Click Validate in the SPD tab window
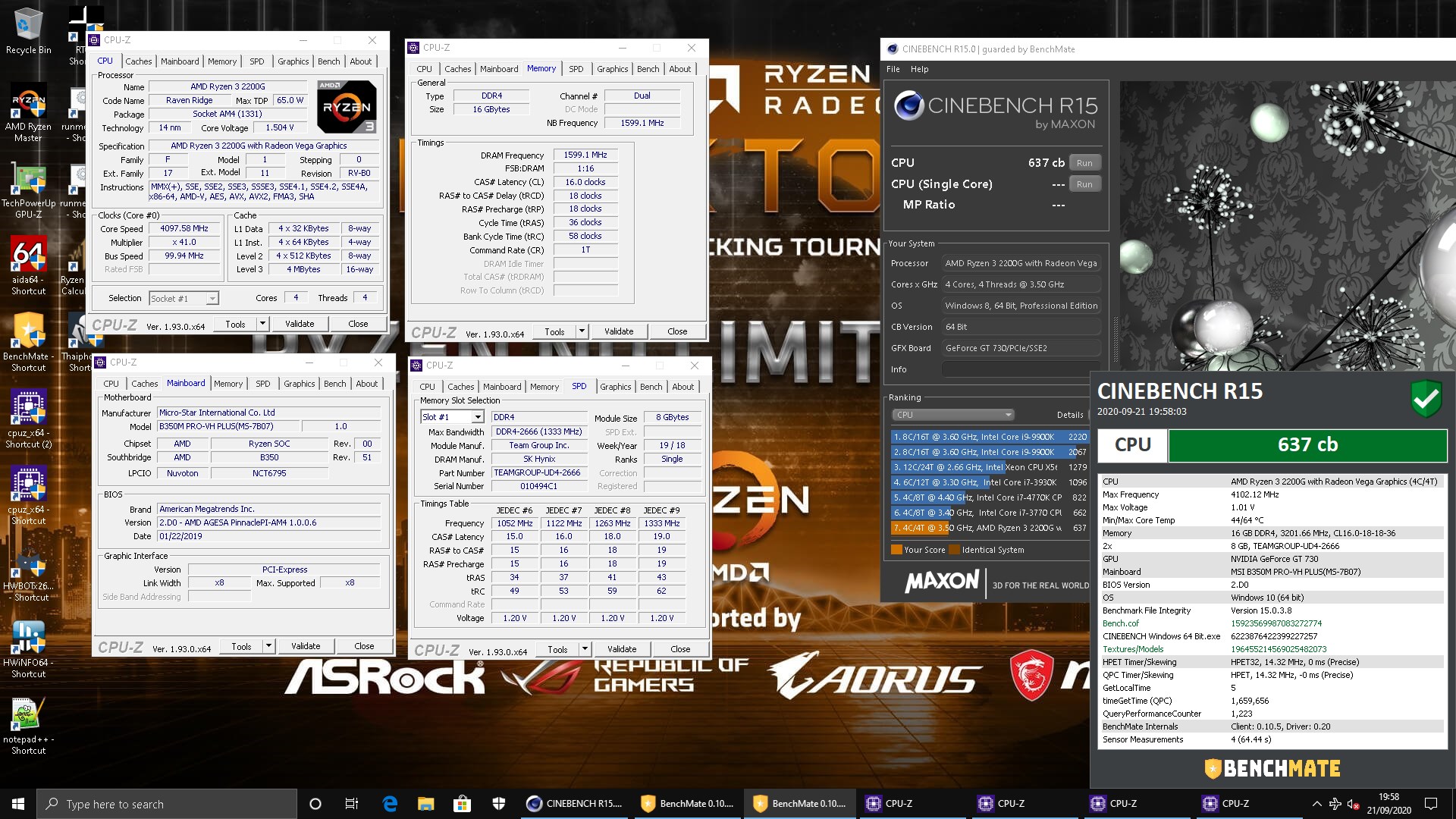Screen dimensions: 1456x819 coord(622,649)
